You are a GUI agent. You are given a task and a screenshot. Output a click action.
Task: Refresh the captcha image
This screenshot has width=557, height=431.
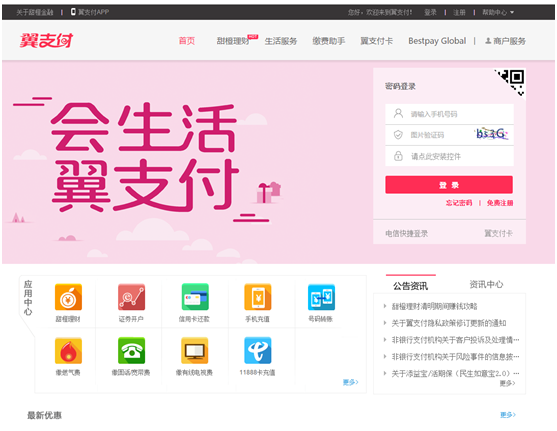click(x=492, y=134)
